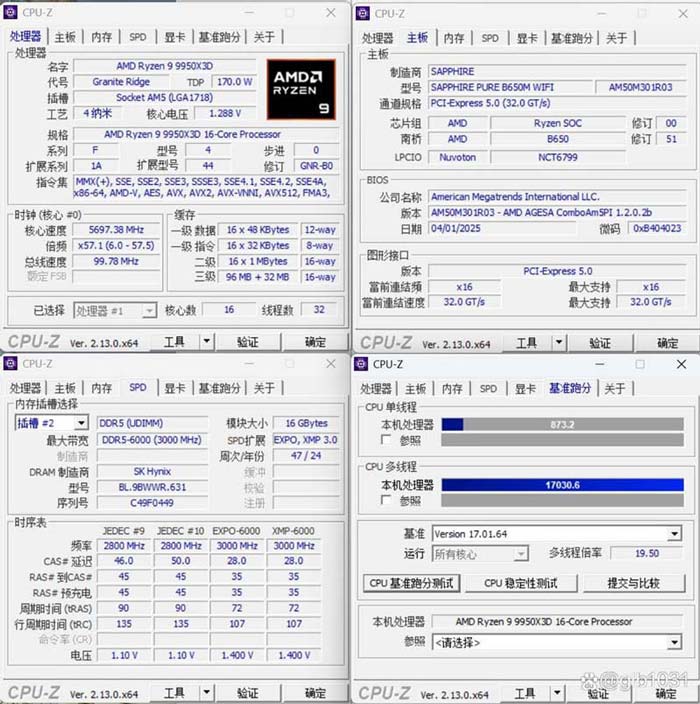Image resolution: width=700 pixels, height=704 pixels.
Task: Expand 工具 arrow in processor window
Action: tap(207, 342)
